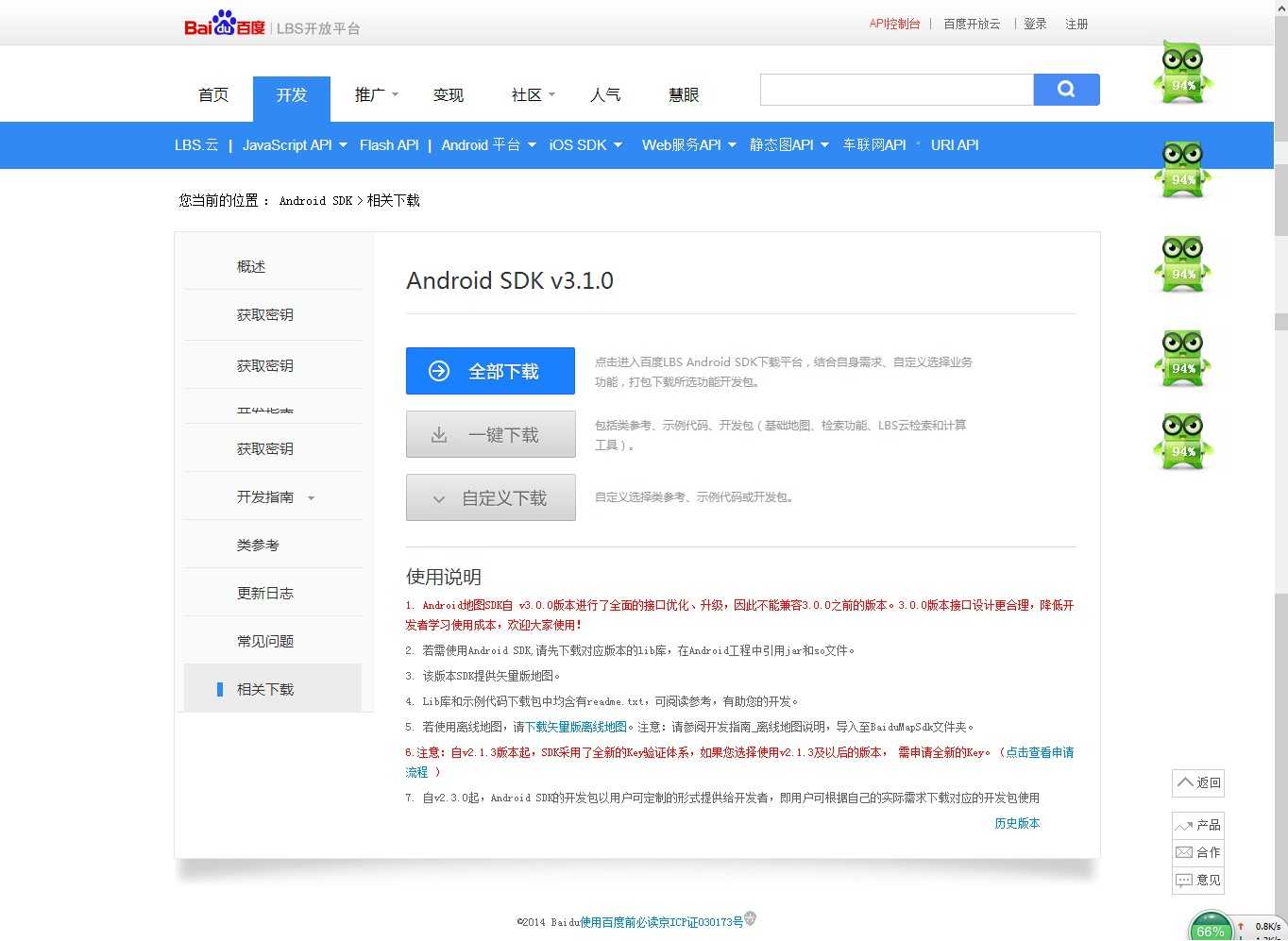The image size is (1288, 941).
Task: Click the chevron icon on 自定义下载
Action: point(439,498)
